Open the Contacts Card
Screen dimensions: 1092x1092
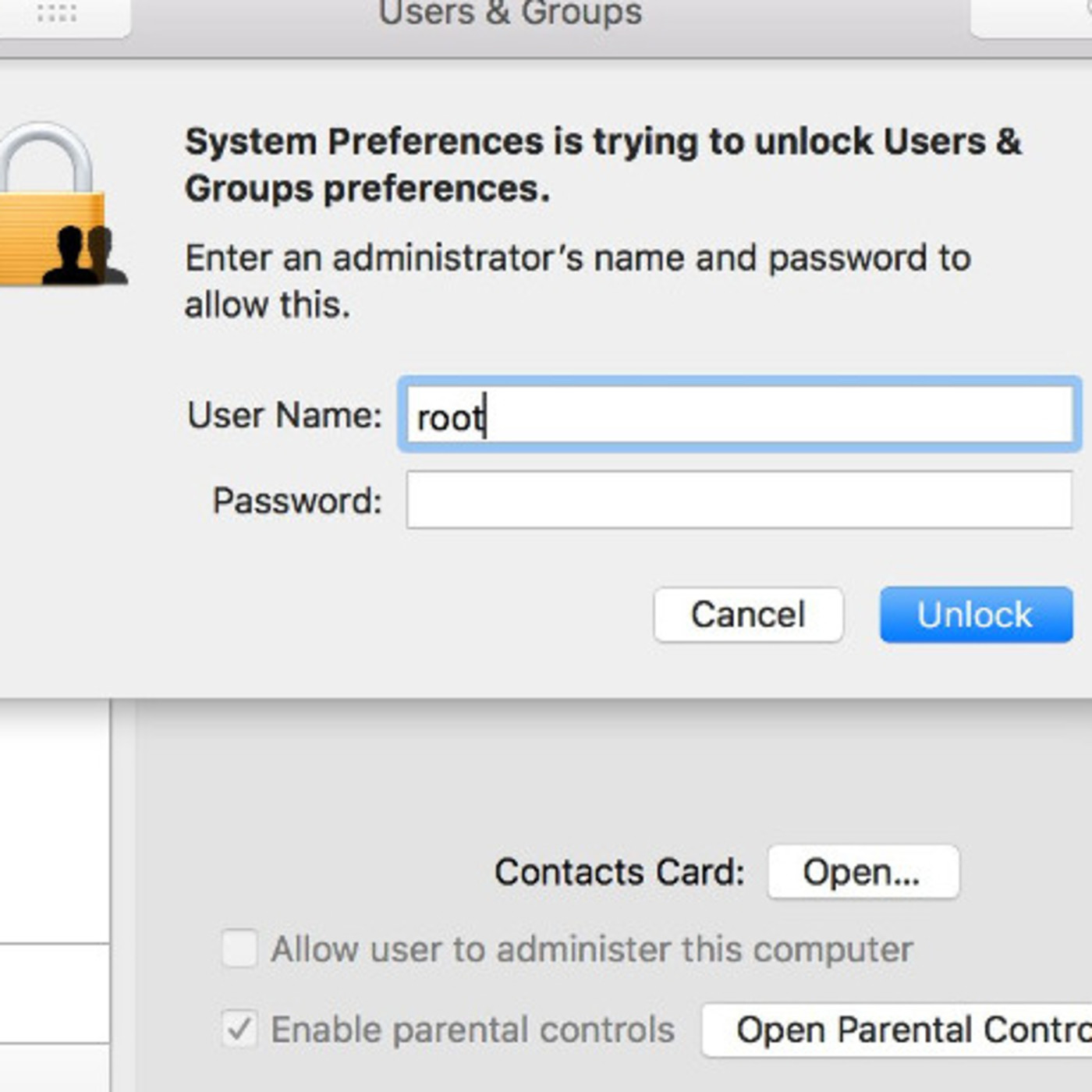coord(863,872)
